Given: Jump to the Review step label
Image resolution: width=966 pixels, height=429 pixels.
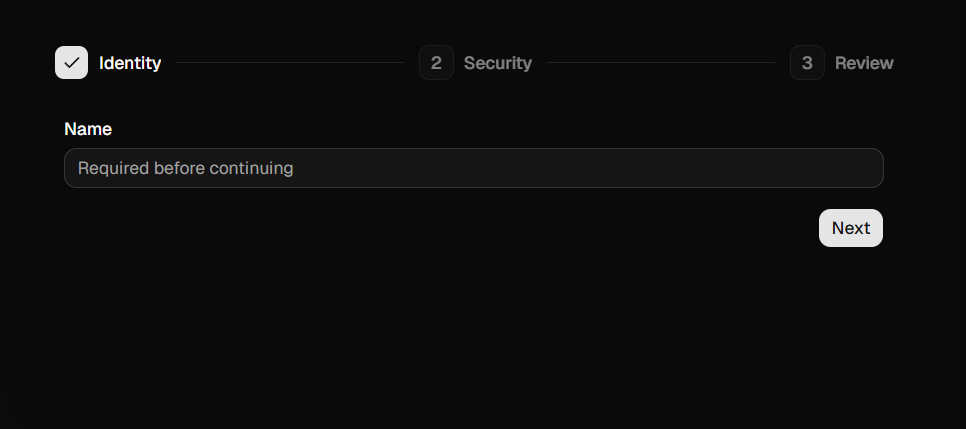Looking at the screenshot, I should 864,63.
